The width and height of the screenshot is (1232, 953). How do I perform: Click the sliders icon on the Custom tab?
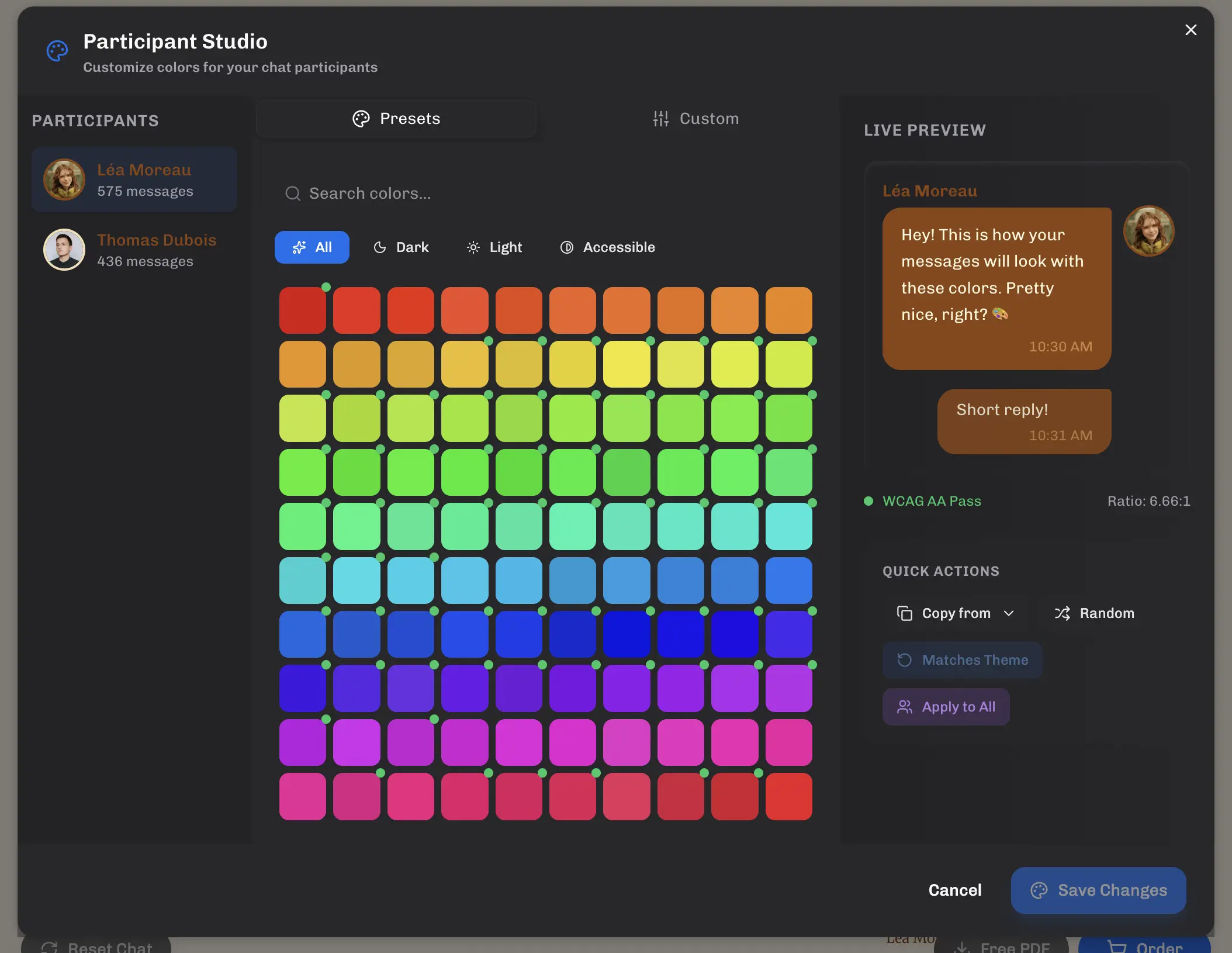[661, 119]
